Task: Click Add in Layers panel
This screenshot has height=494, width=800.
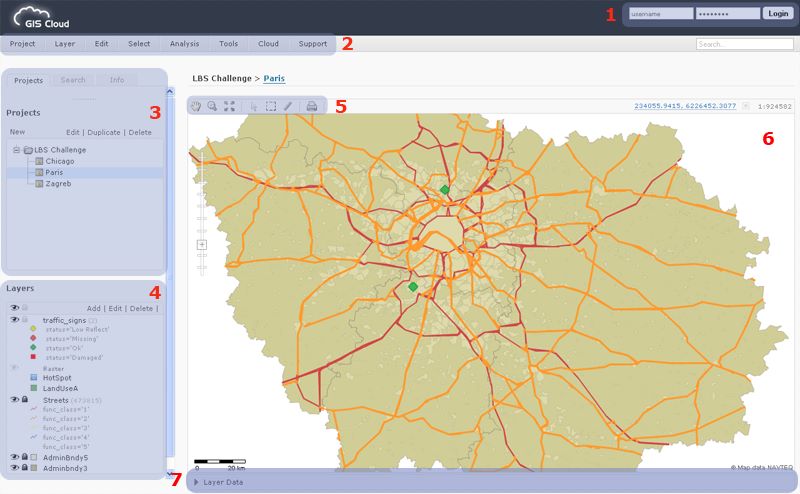Action: pos(93,308)
